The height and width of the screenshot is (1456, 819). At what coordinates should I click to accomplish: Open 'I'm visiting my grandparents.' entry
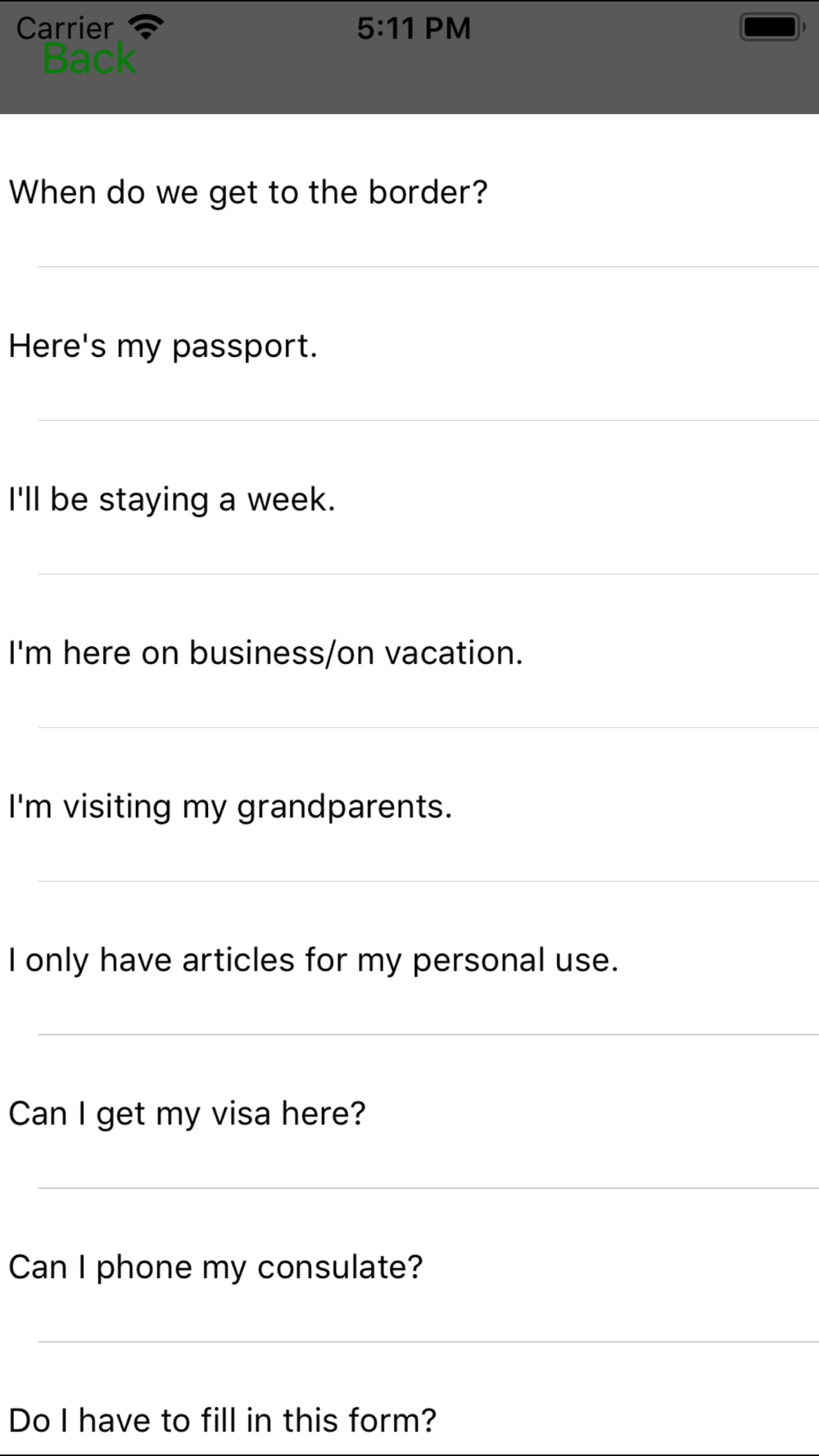coord(409,805)
